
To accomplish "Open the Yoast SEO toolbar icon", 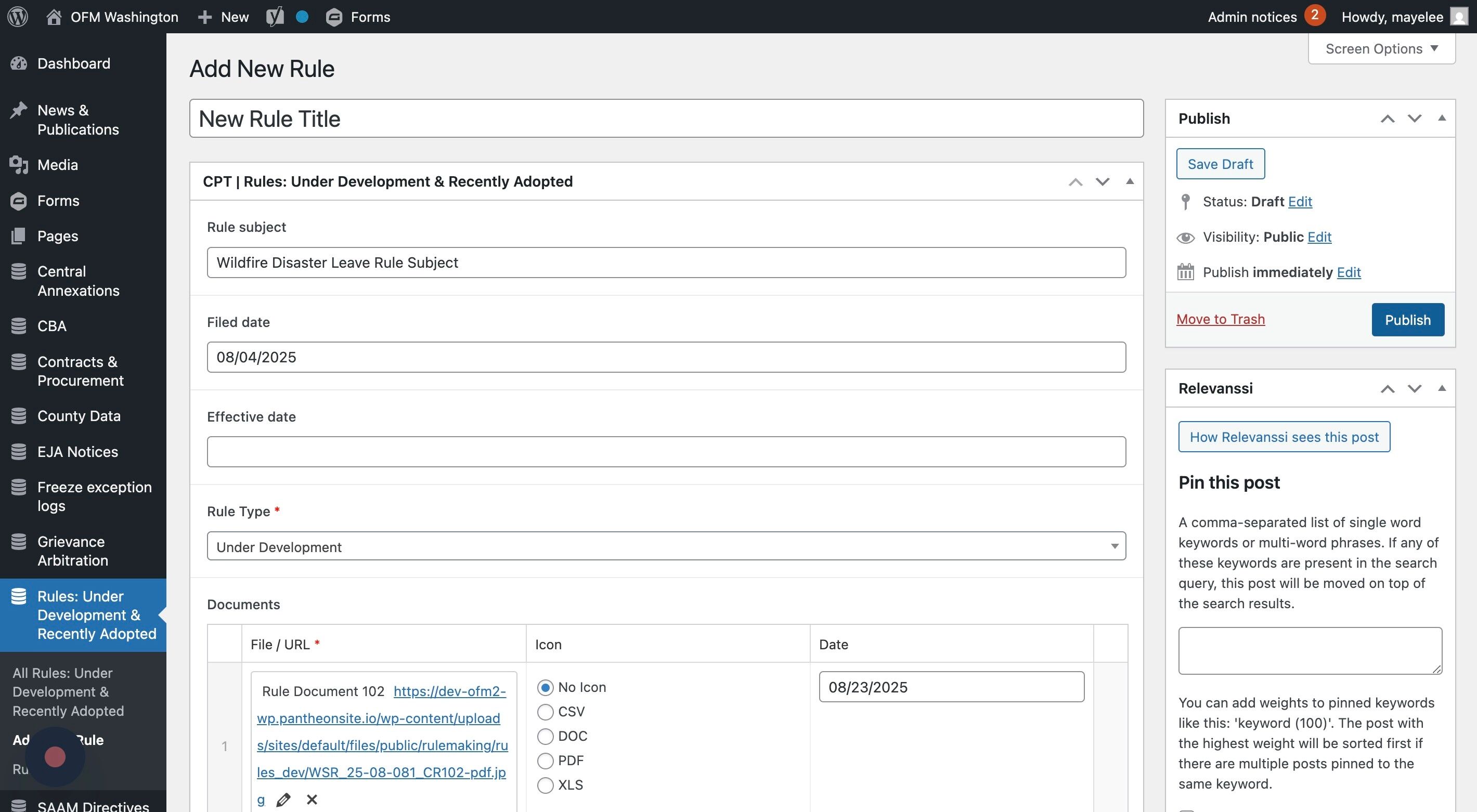I will pyautogui.click(x=275, y=17).
